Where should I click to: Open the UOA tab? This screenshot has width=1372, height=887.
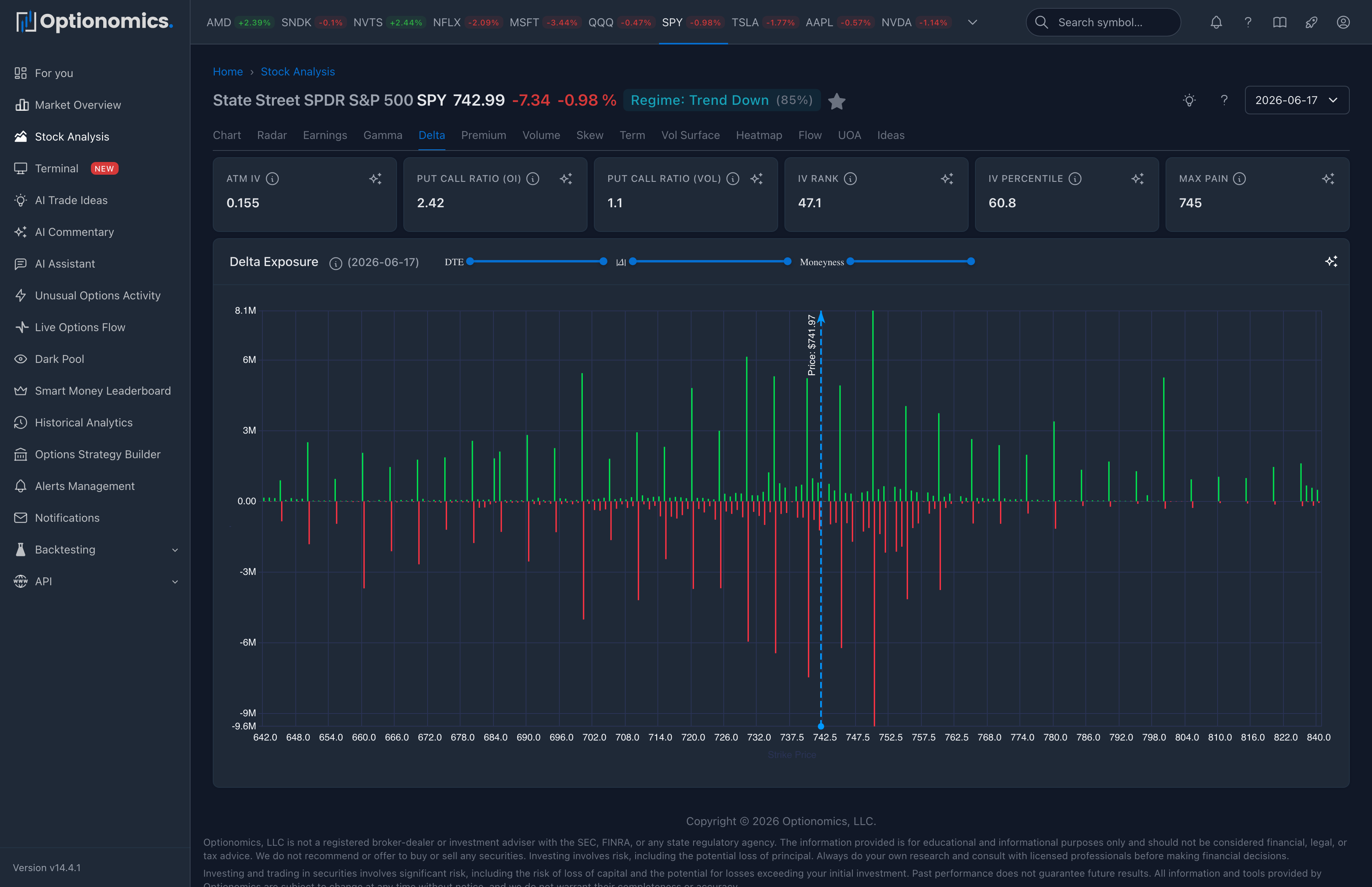point(849,135)
